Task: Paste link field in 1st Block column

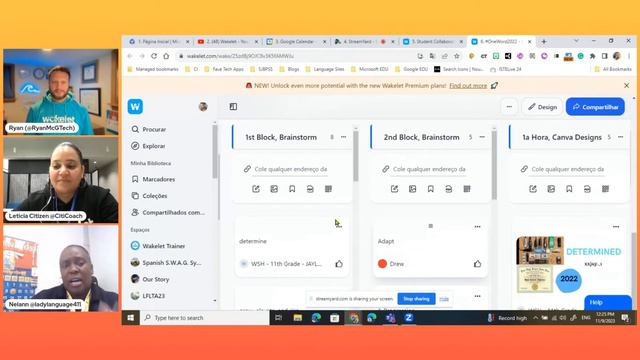Action: pos(291,169)
